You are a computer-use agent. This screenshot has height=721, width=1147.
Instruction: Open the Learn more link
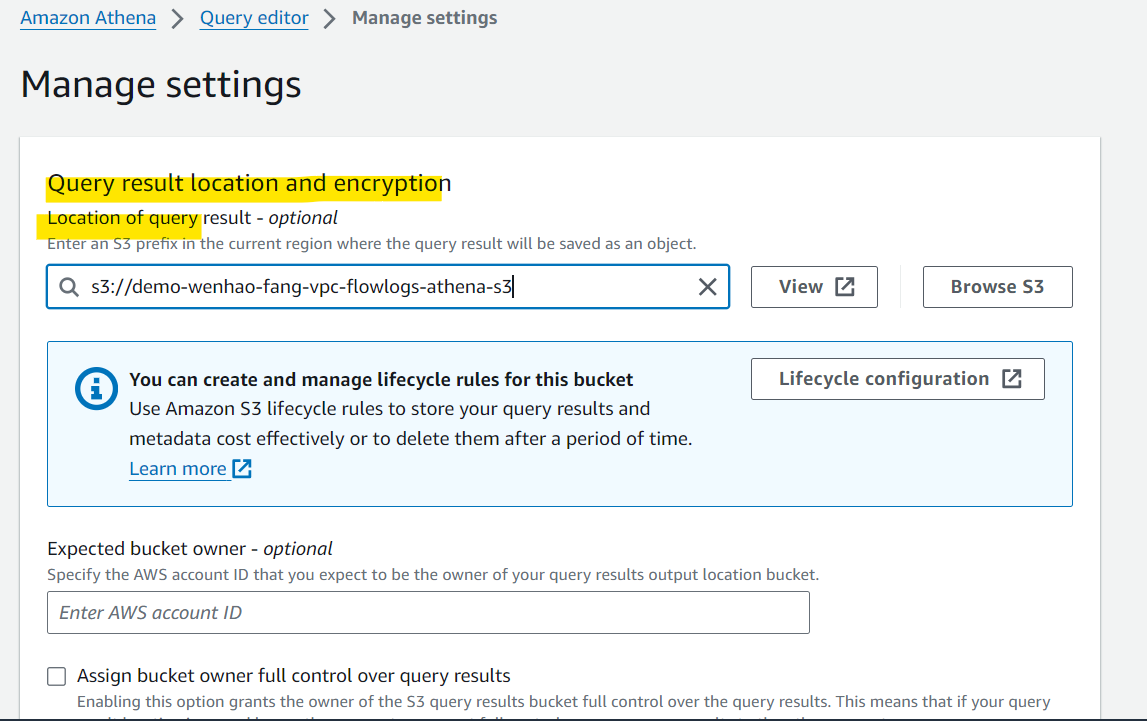coord(190,469)
